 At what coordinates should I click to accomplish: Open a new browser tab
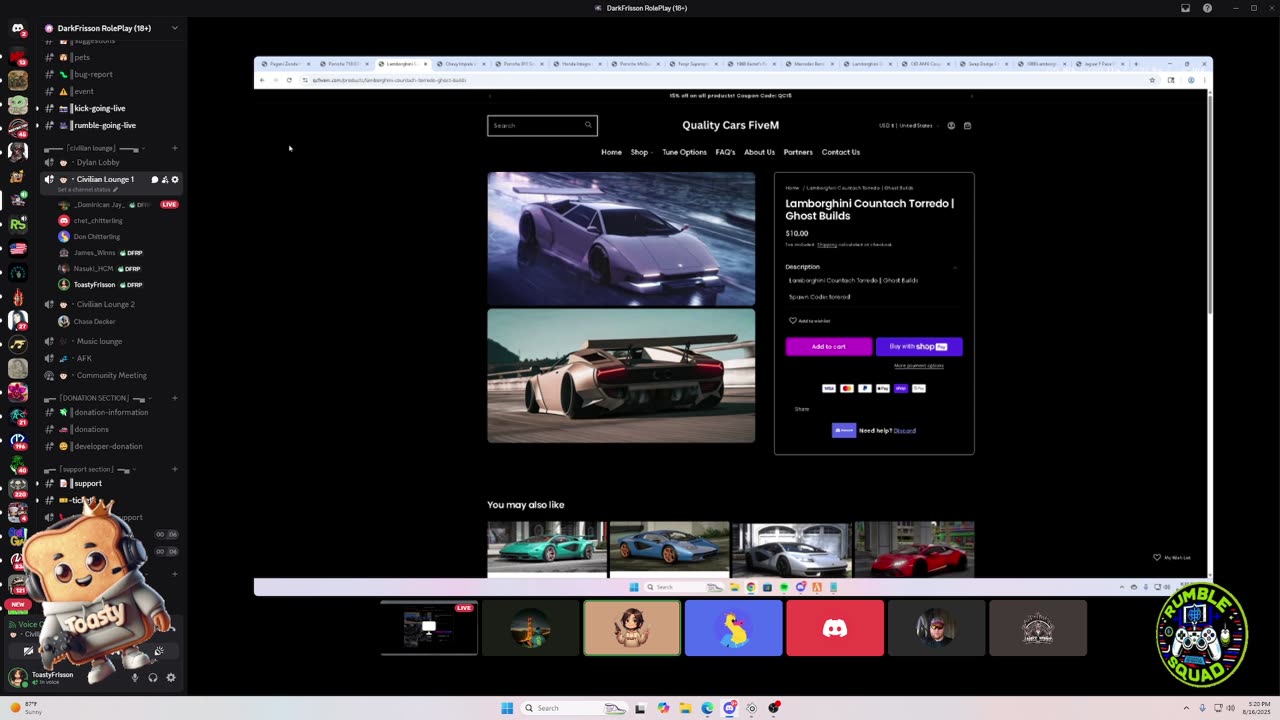[x=1136, y=64]
